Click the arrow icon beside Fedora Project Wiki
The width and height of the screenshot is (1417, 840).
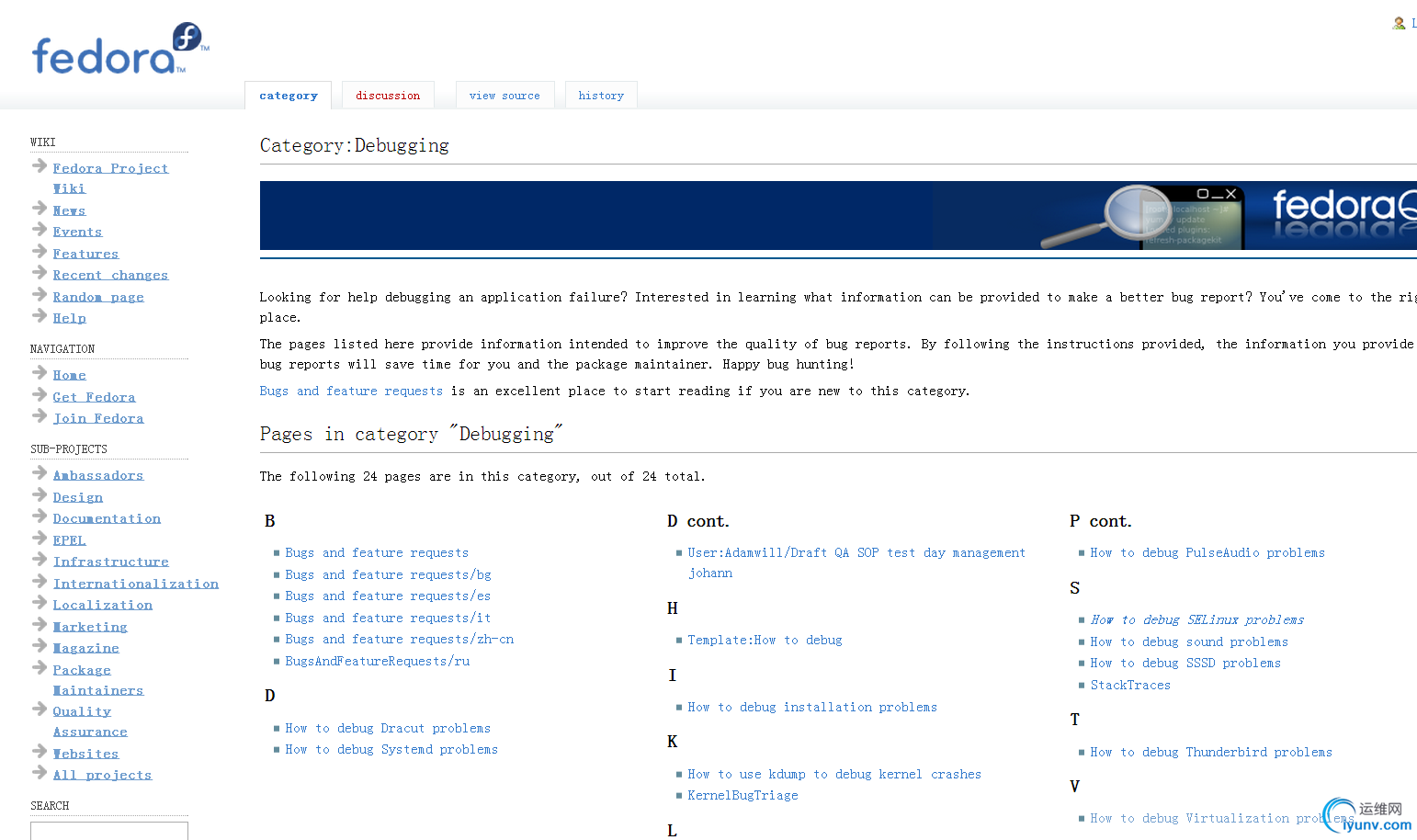40,165
